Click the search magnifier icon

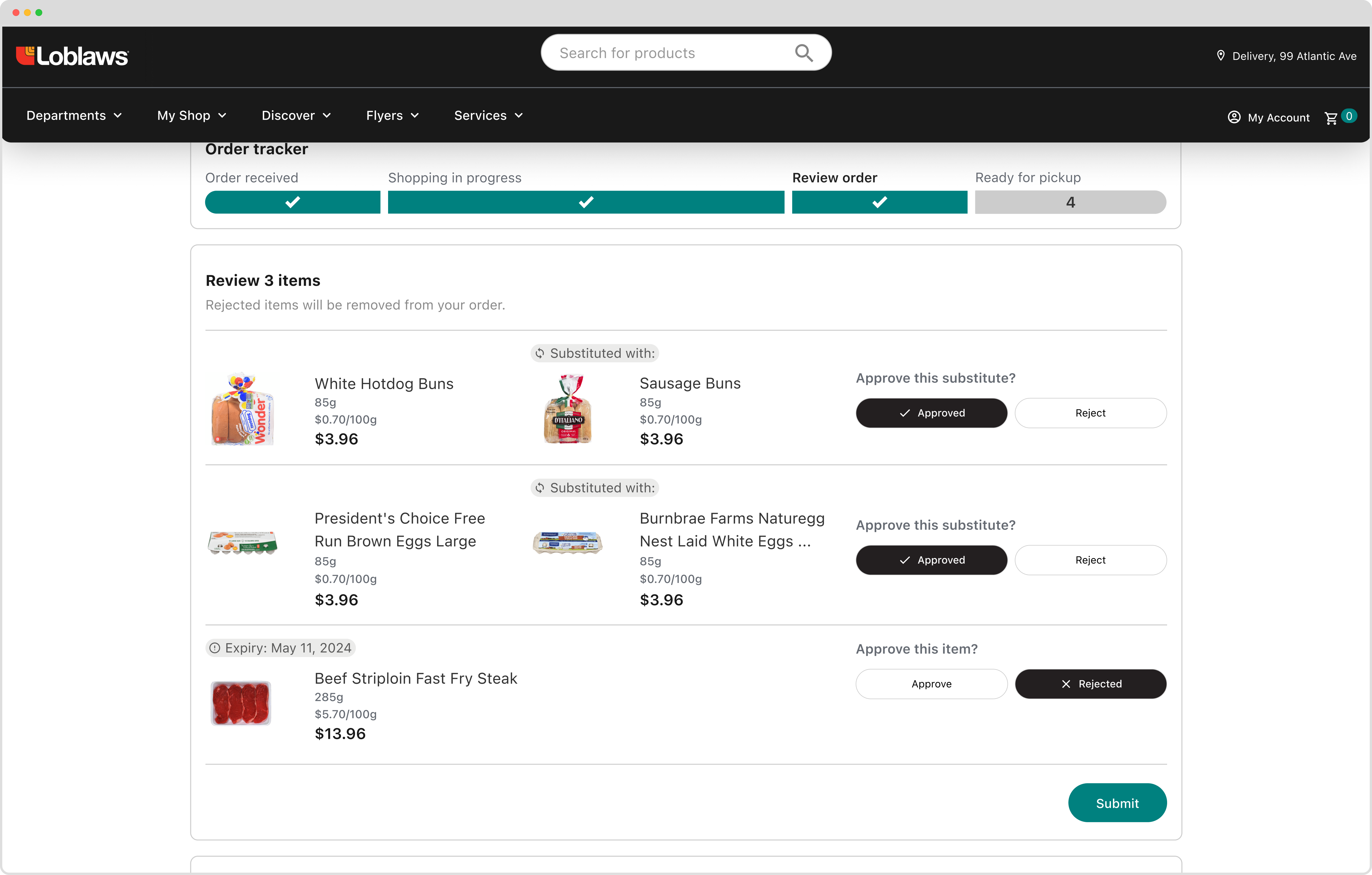pos(803,53)
